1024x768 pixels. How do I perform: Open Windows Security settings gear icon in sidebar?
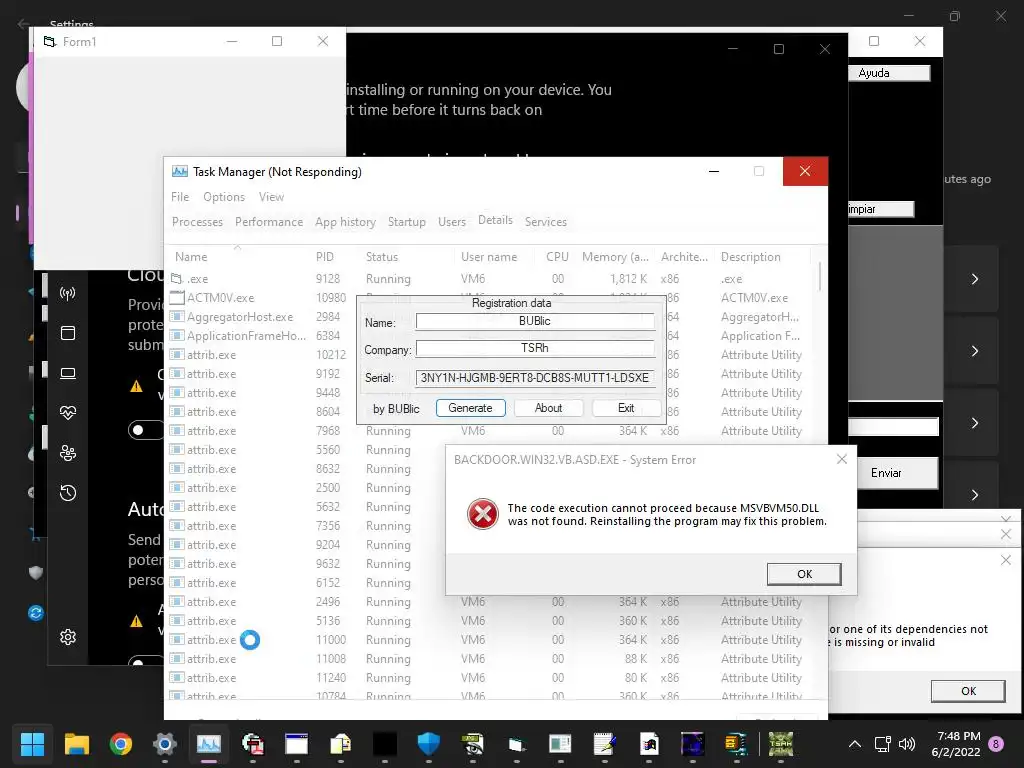click(x=68, y=637)
